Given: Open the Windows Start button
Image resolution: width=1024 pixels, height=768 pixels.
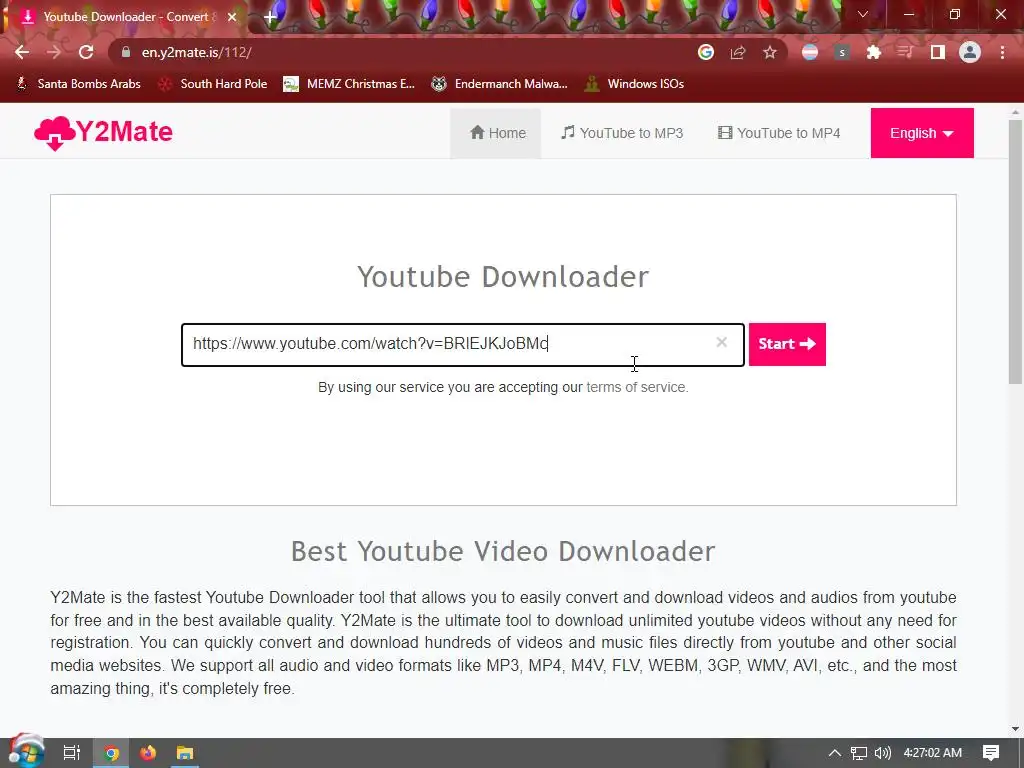Looking at the screenshot, I should (x=26, y=752).
